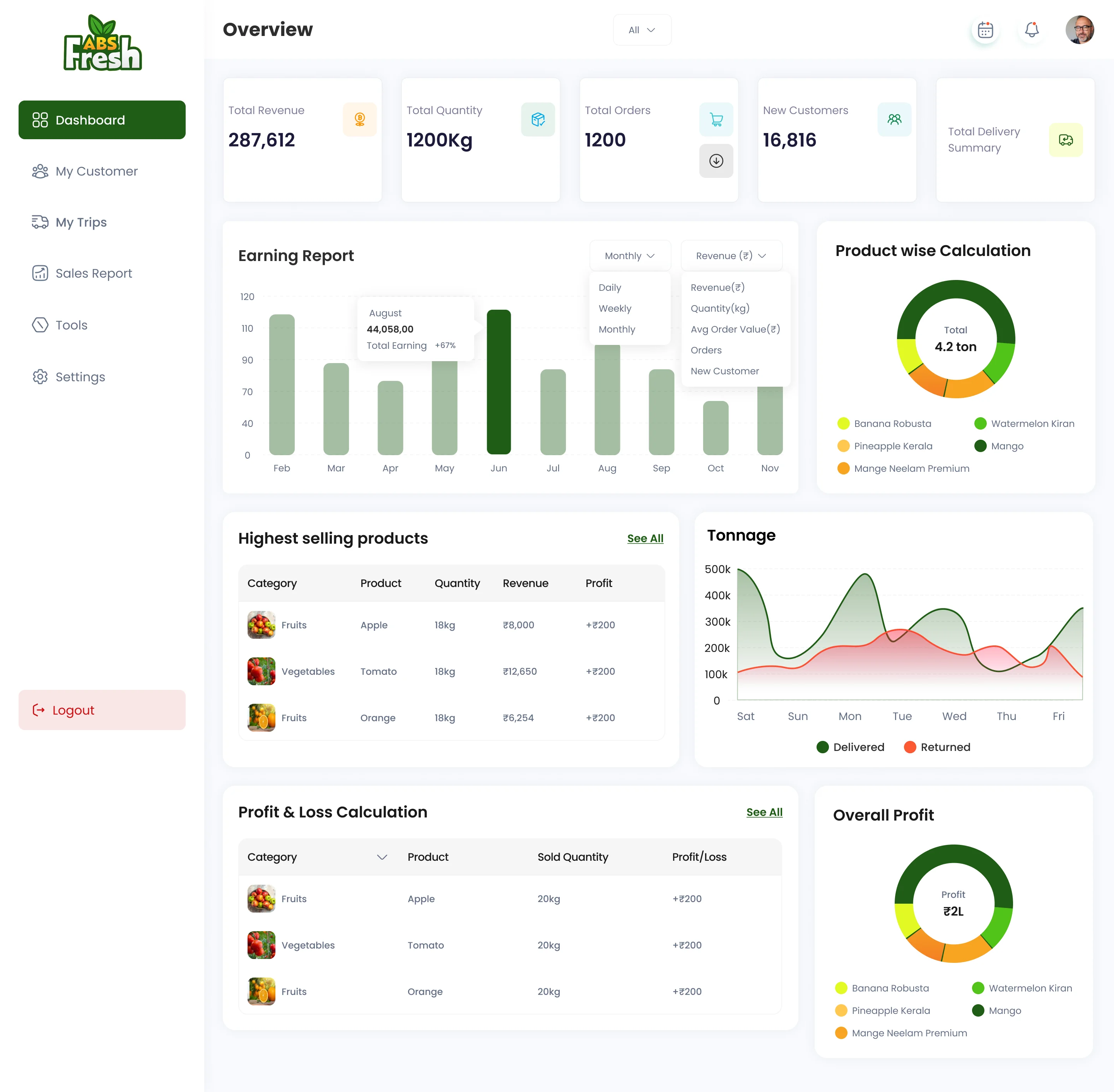Image resolution: width=1114 pixels, height=1092 pixels.
Task: Click Mango swatch in Product wise Calculation
Action: click(x=980, y=445)
